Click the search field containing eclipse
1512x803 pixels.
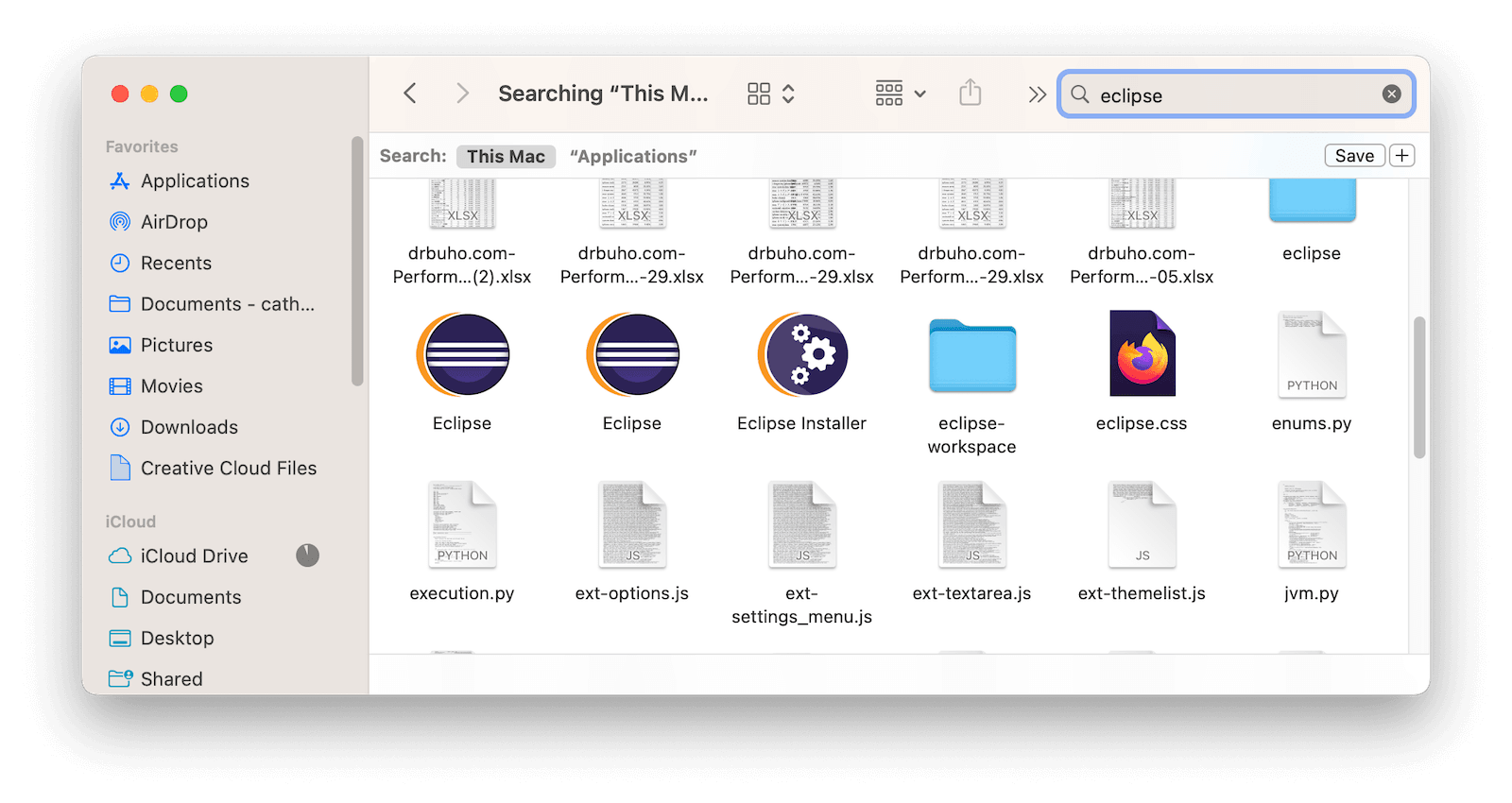[1236, 94]
